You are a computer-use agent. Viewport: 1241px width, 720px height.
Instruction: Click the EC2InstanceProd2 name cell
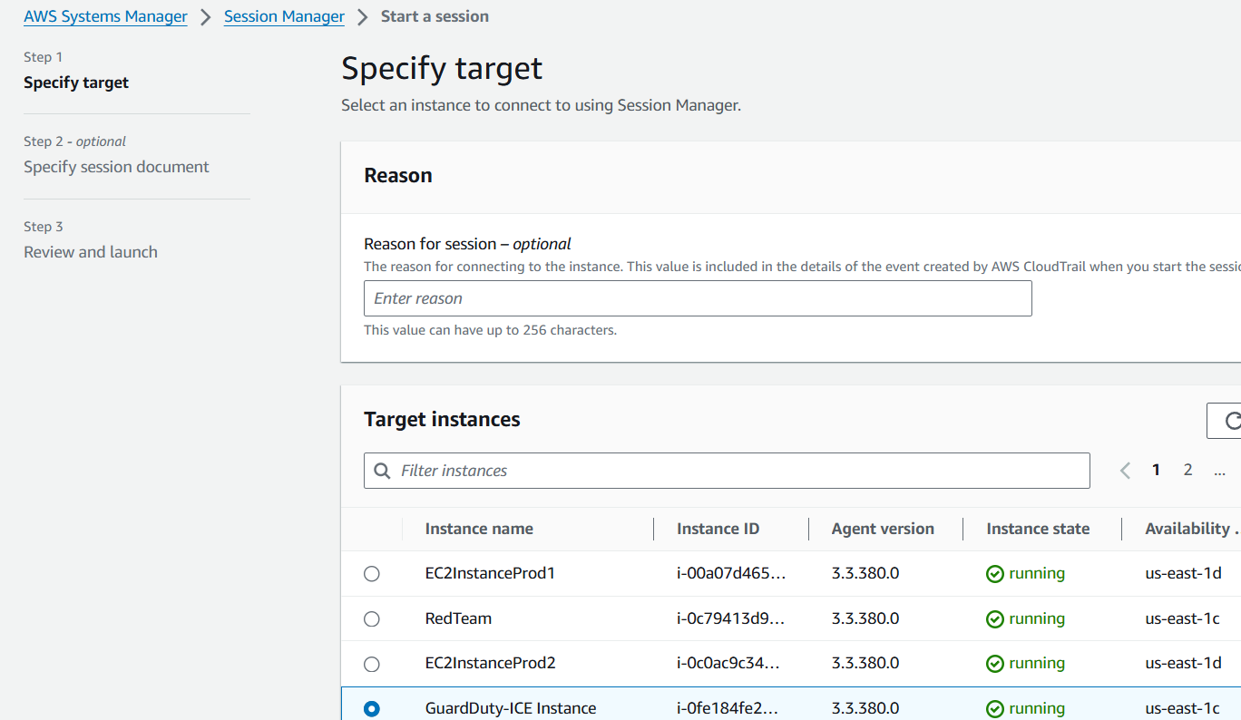[x=490, y=663]
